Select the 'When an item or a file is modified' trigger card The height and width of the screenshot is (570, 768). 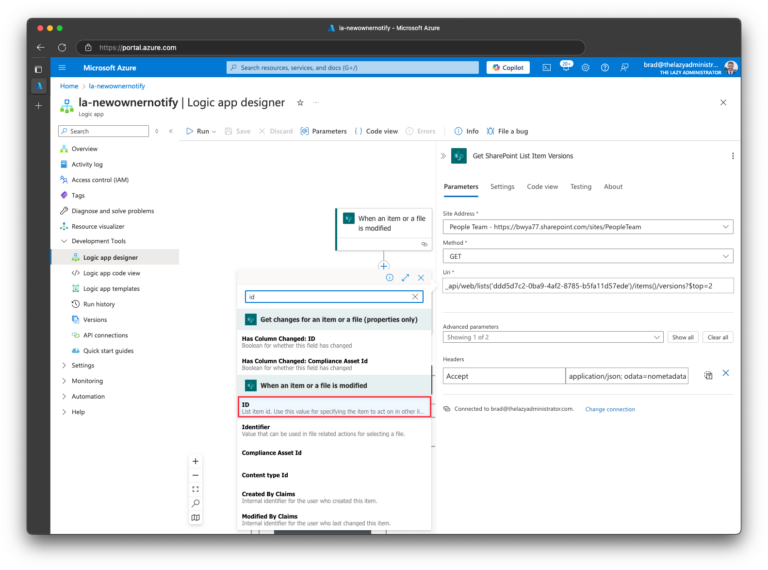pos(384,230)
